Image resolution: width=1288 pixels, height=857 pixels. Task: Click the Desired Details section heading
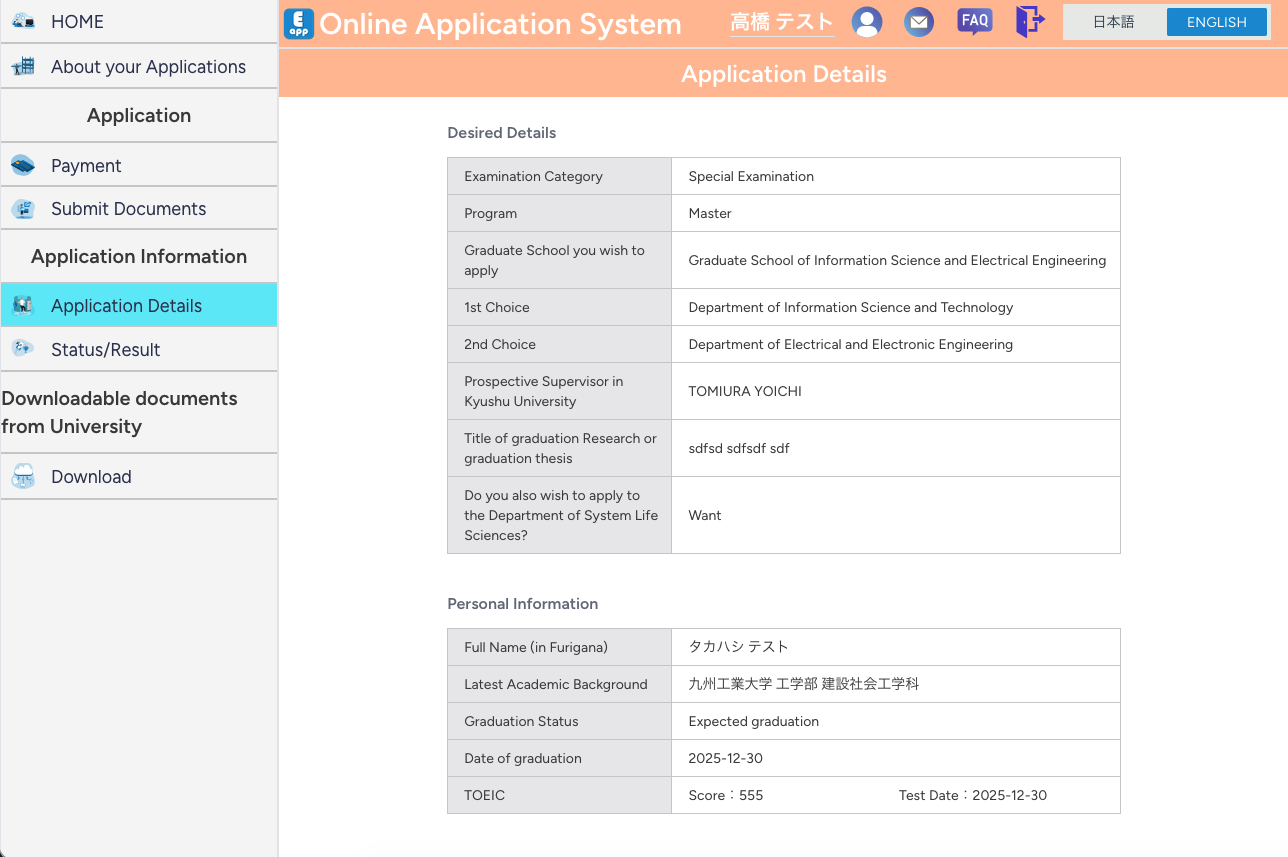[x=502, y=133]
